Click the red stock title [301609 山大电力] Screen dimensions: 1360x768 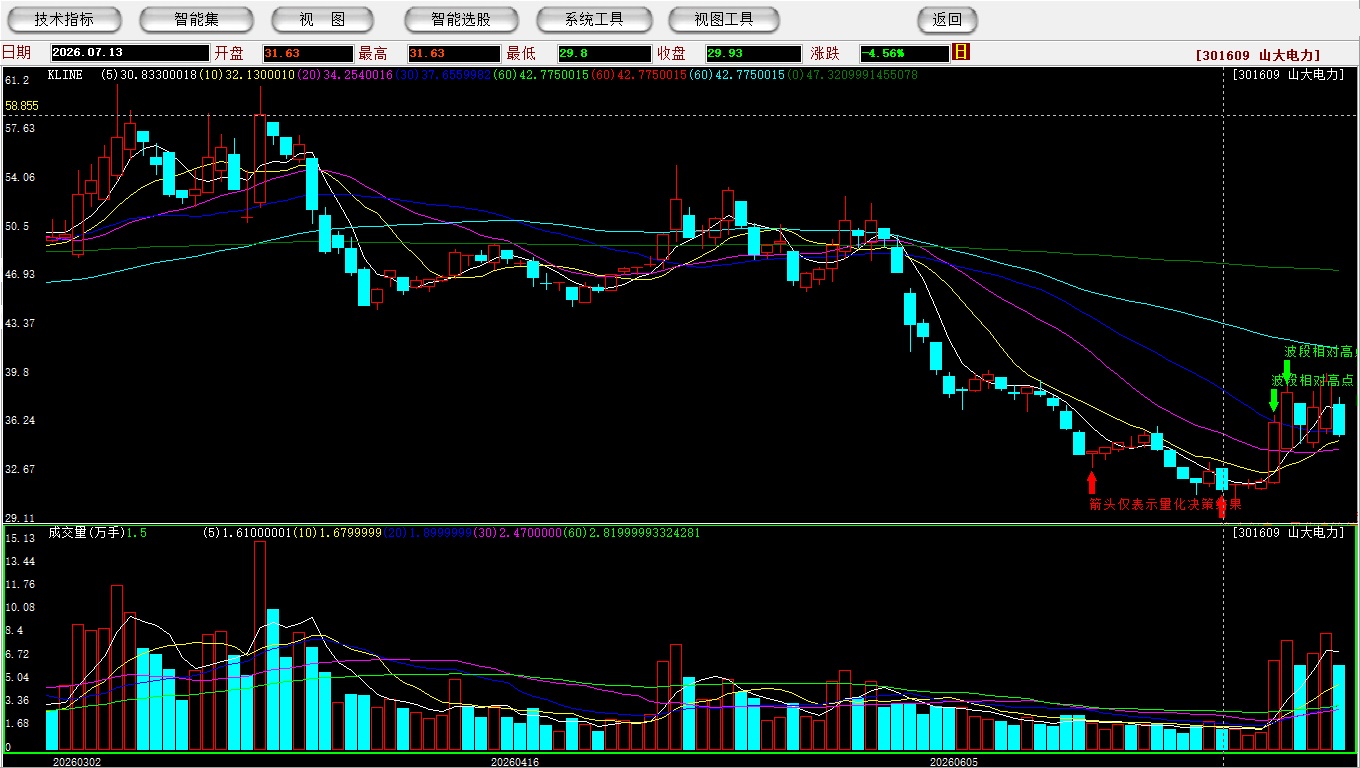click(1257, 55)
